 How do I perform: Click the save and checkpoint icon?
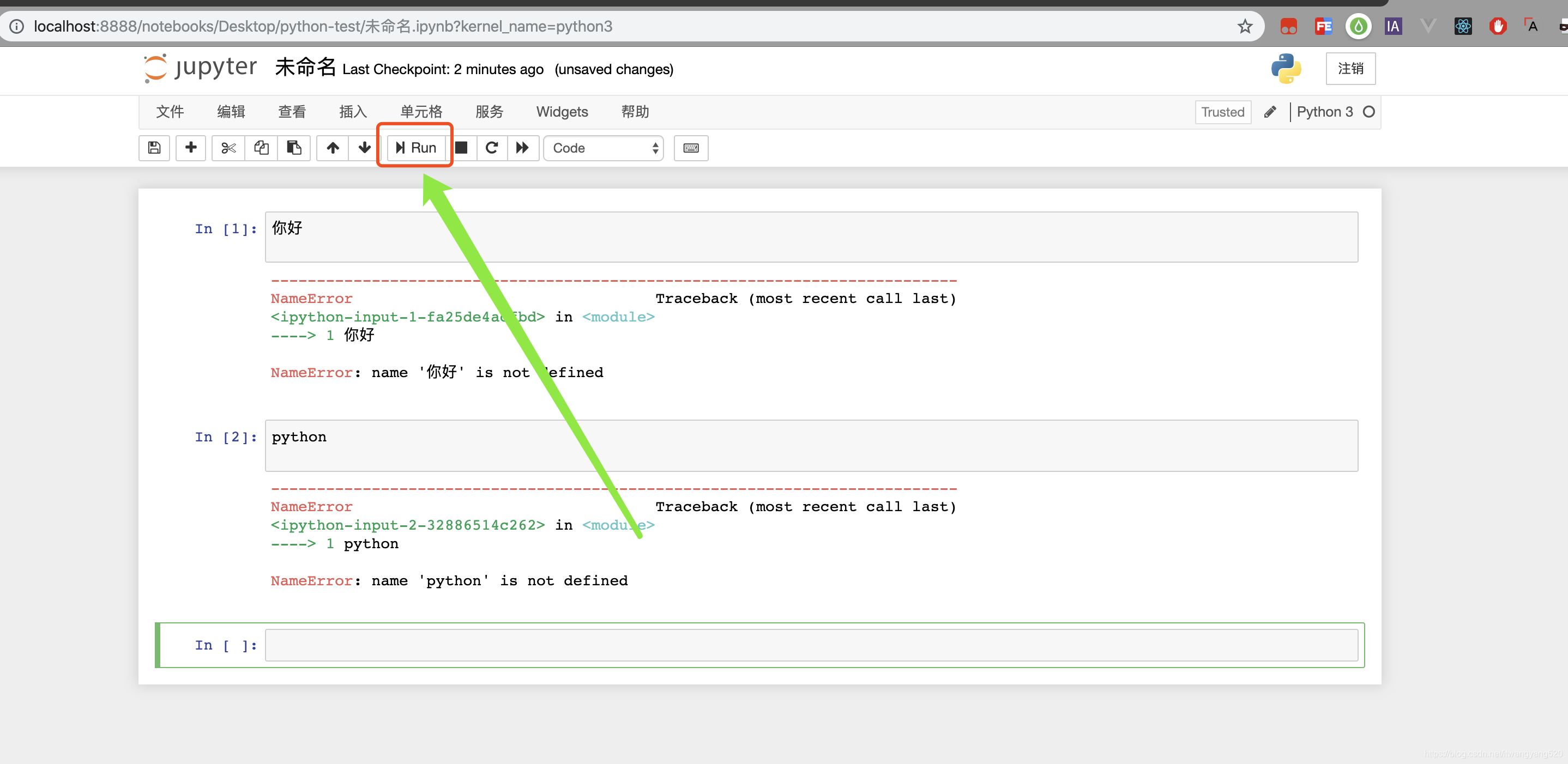coord(154,148)
